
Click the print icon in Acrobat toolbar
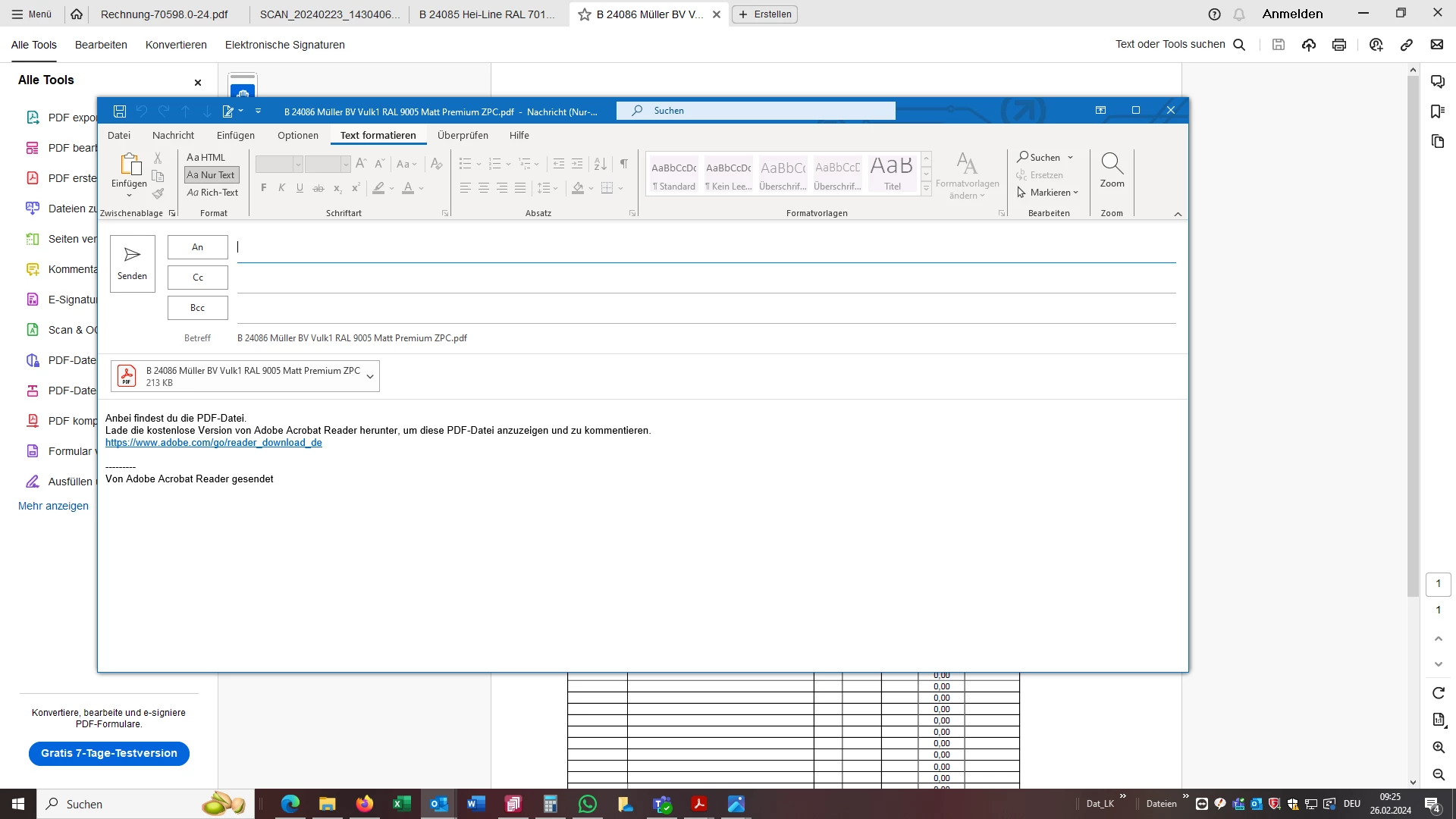tap(1339, 45)
